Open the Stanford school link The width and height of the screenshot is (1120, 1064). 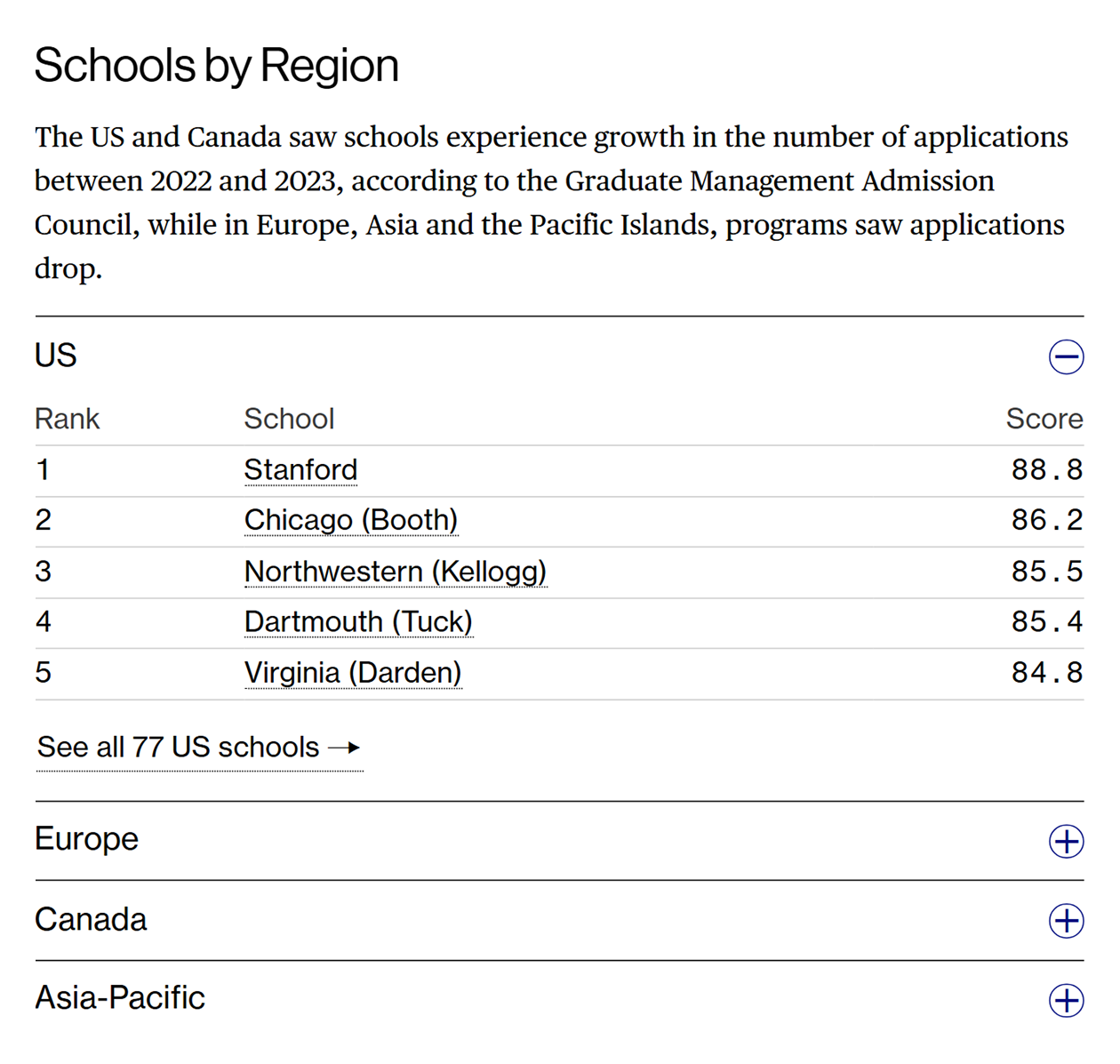click(300, 469)
